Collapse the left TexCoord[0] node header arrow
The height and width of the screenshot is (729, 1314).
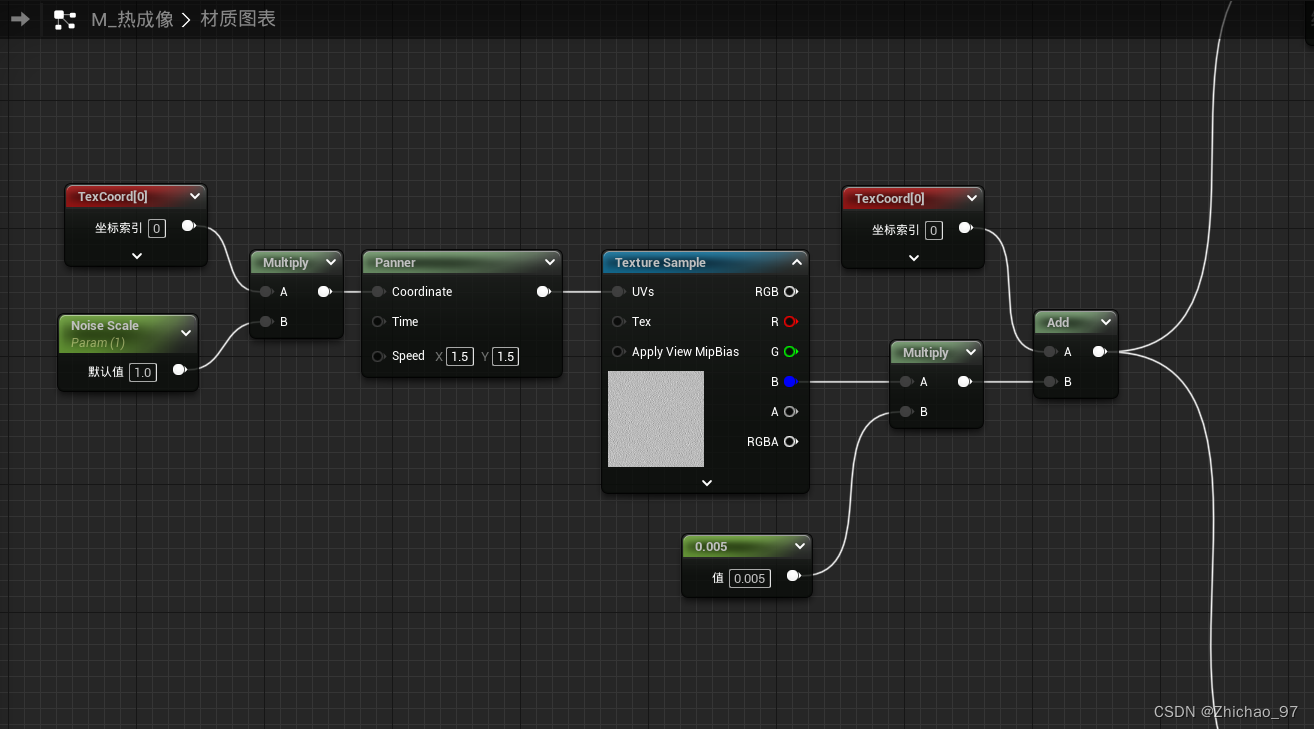pos(194,196)
